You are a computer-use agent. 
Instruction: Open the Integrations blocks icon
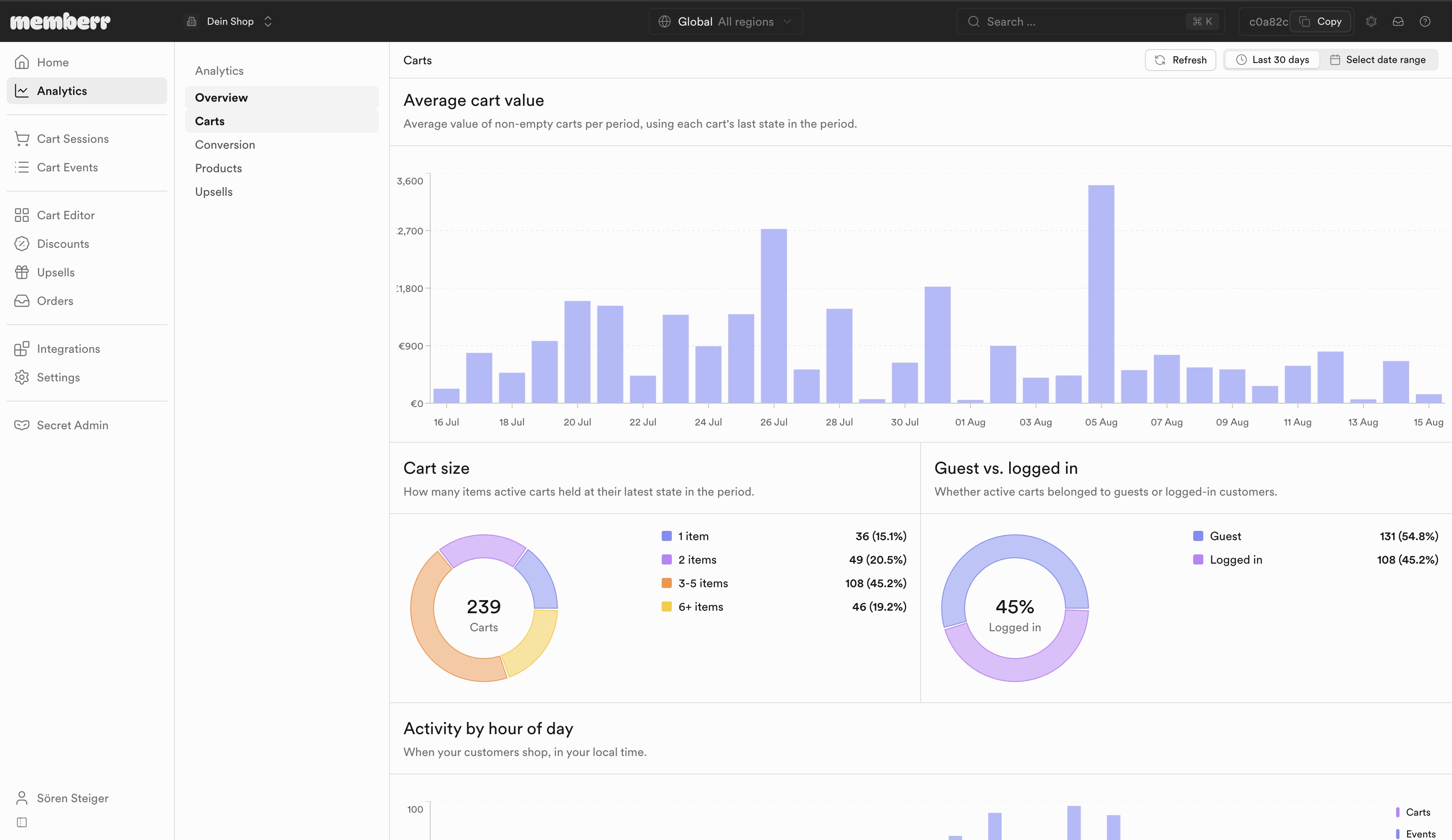tap(22, 349)
